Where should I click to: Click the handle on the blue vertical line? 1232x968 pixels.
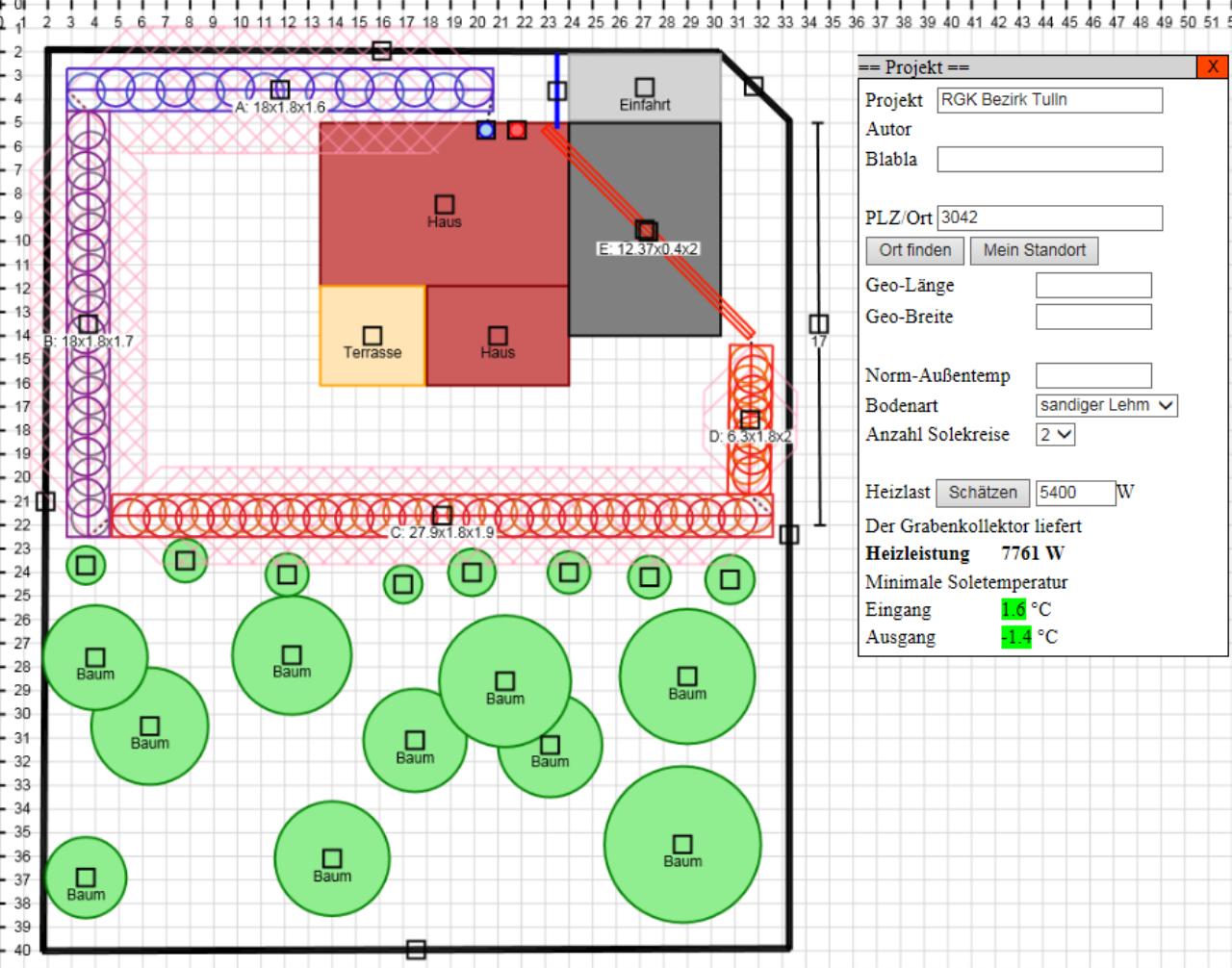pos(556,91)
